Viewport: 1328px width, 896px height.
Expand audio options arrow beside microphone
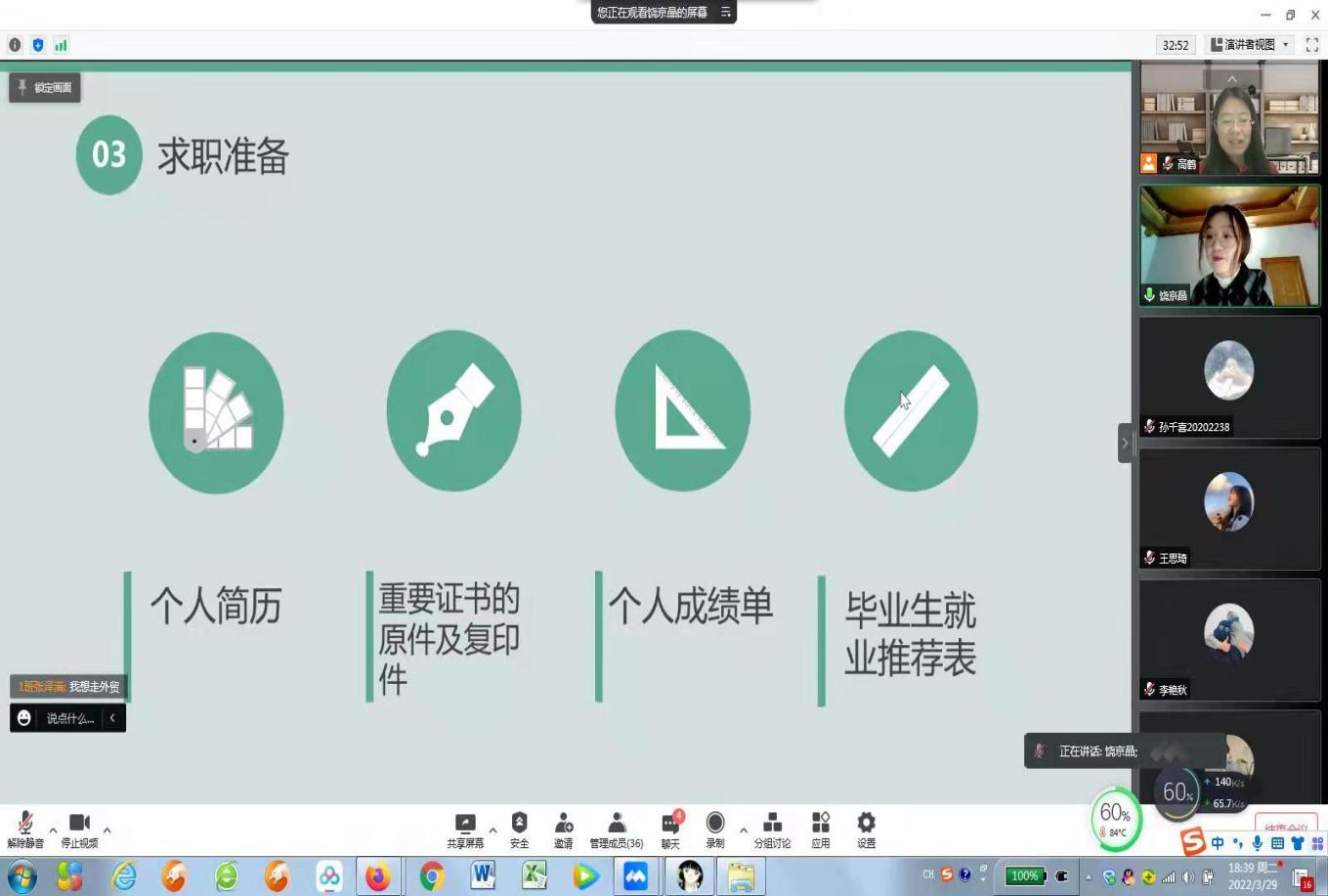53,831
